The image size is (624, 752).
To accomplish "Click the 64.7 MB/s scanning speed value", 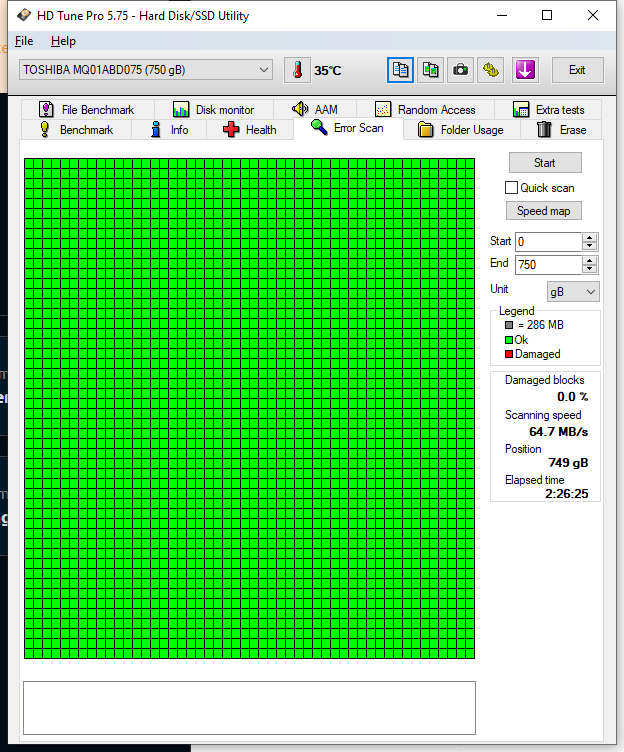I will [558, 432].
